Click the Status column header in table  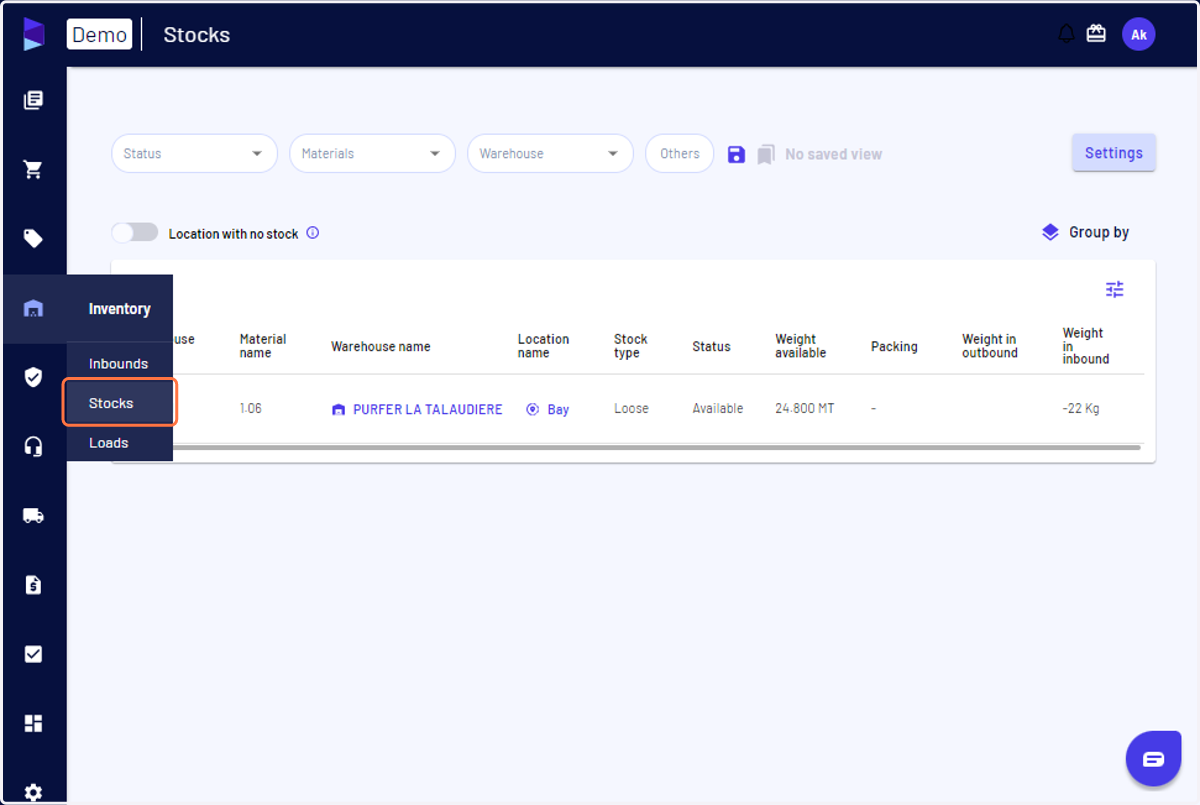(711, 347)
